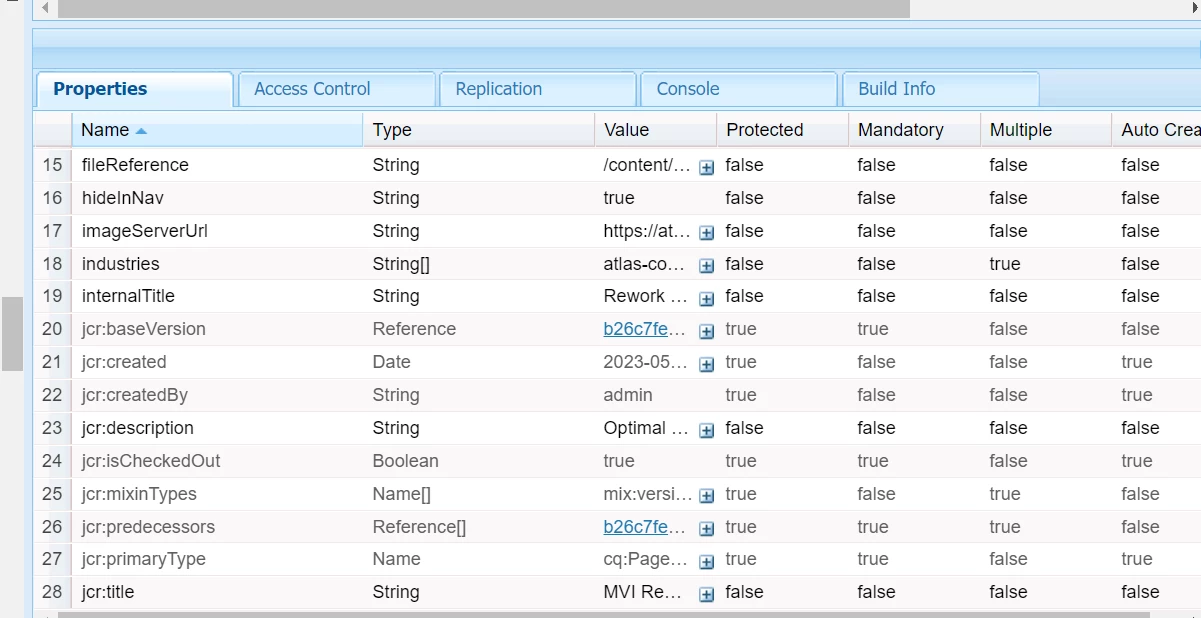Click the 'cq:Page...' value of jcr:primaryType
This screenshot has height=618, width=1201.
[x=645, y=559]
